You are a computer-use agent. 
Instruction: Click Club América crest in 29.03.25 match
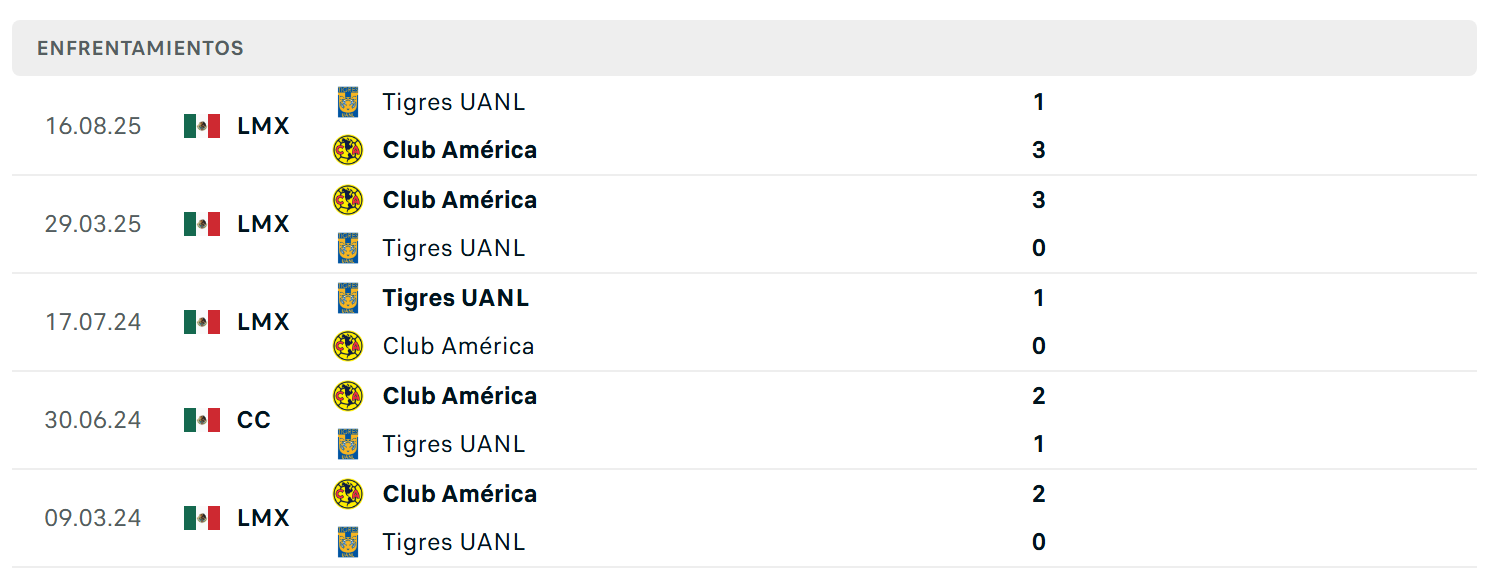tap(347, 200)
